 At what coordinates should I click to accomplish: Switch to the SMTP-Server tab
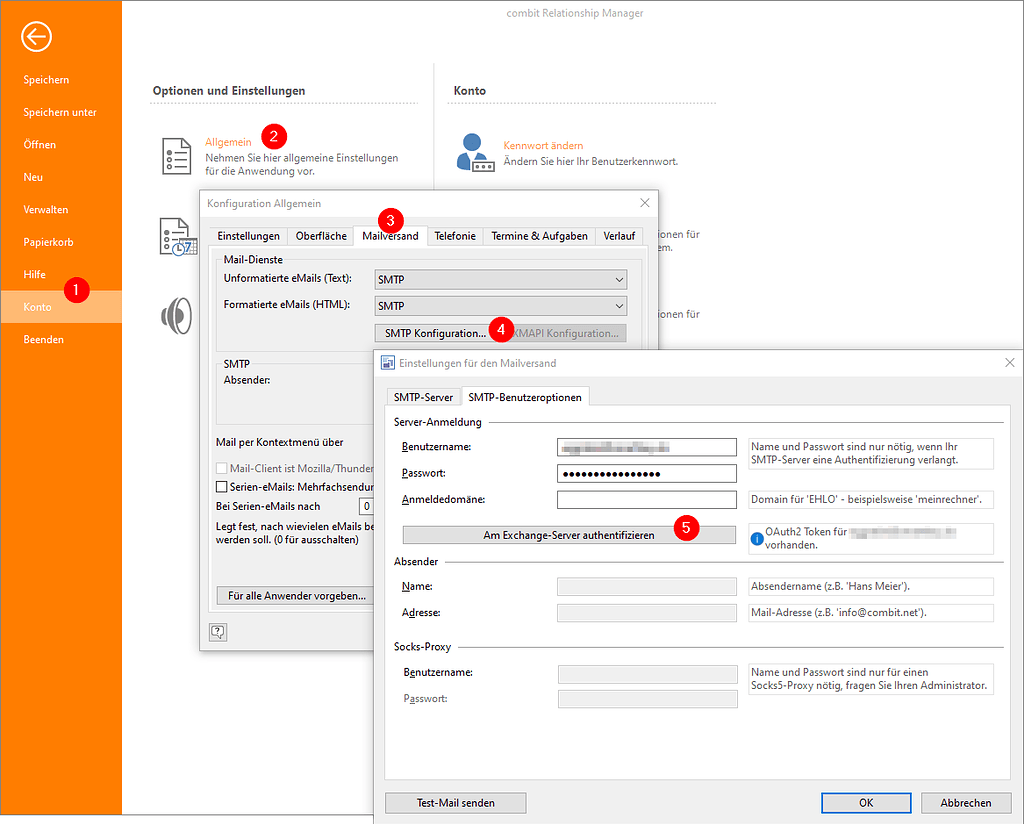(423, 396)
